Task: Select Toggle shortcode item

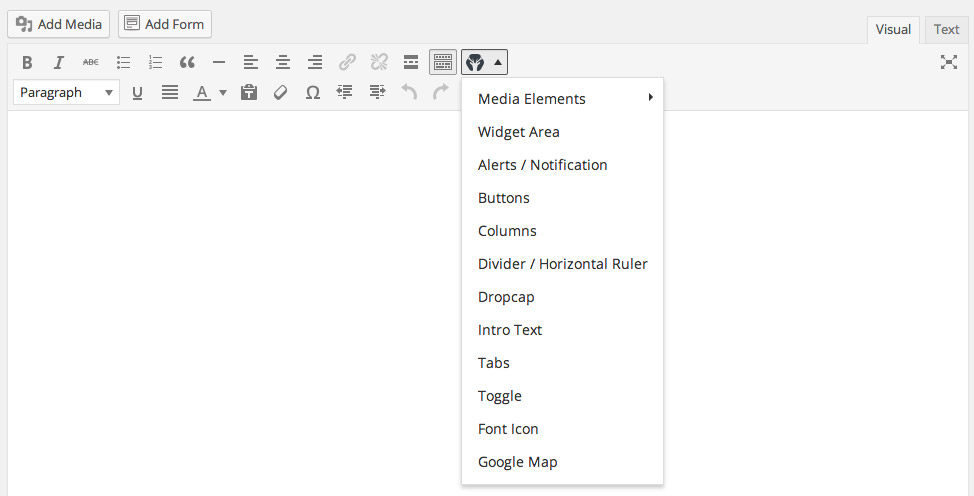Action: pos(563,395)
